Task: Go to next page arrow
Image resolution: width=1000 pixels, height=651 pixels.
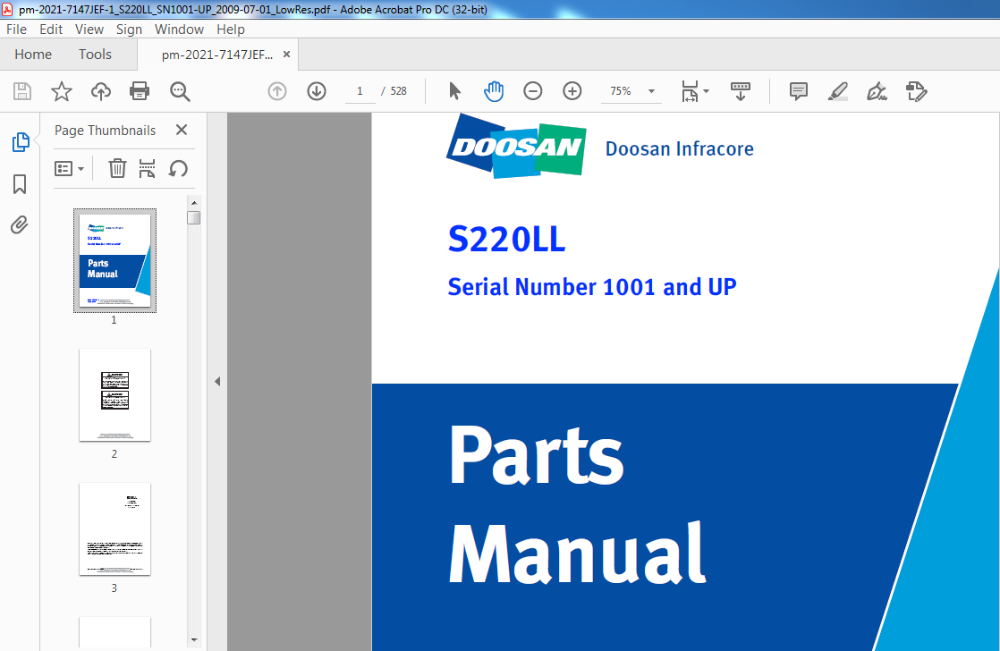Action: coord(317,91)
